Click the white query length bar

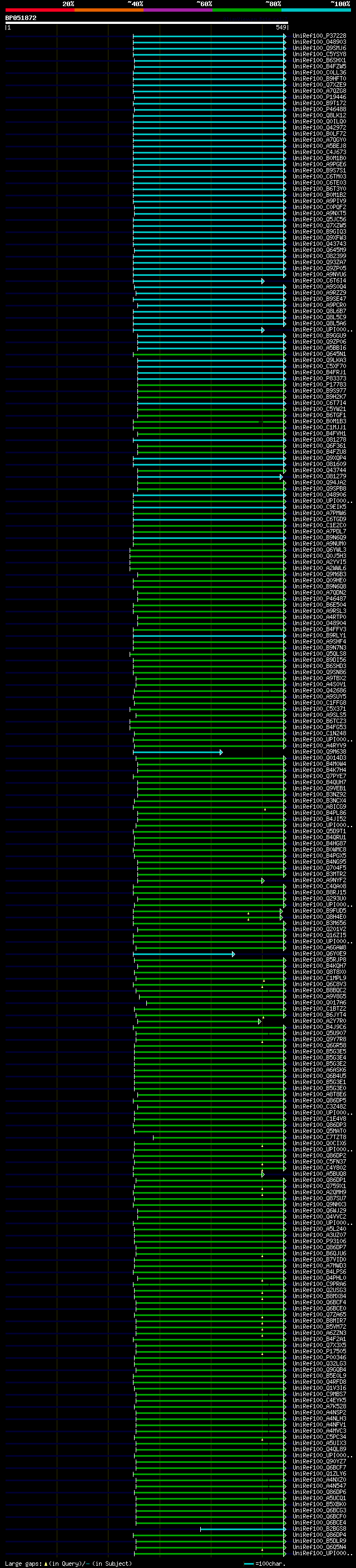click(147, 23)
